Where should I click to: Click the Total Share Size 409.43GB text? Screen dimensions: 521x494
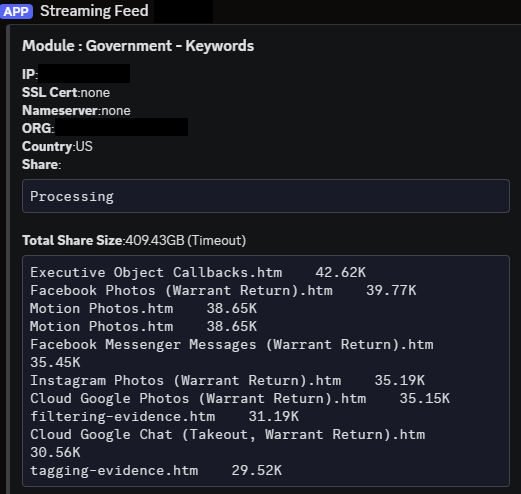click(x=134, y=240)
